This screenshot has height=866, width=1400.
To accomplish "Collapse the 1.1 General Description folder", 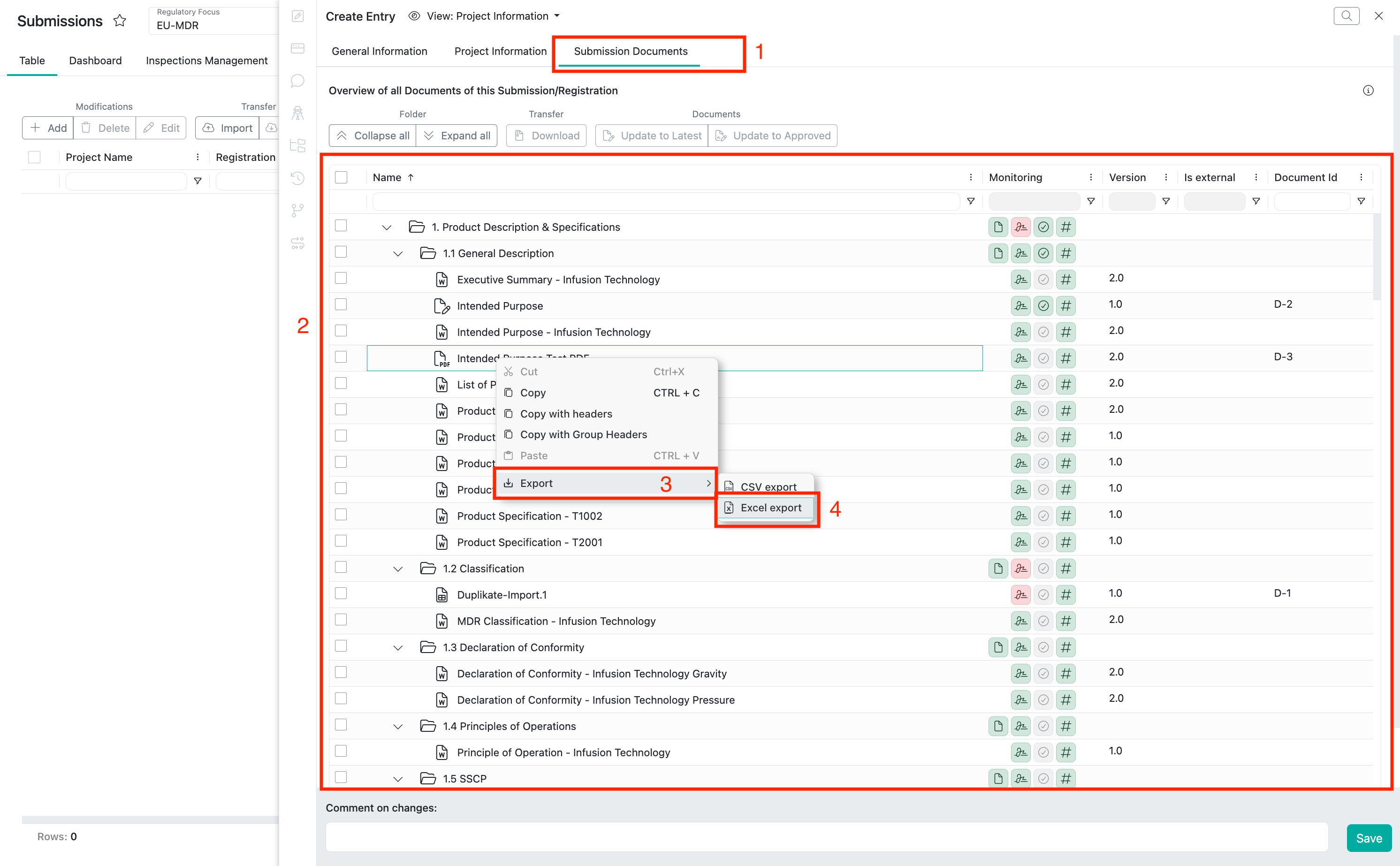I will [398, 254].
